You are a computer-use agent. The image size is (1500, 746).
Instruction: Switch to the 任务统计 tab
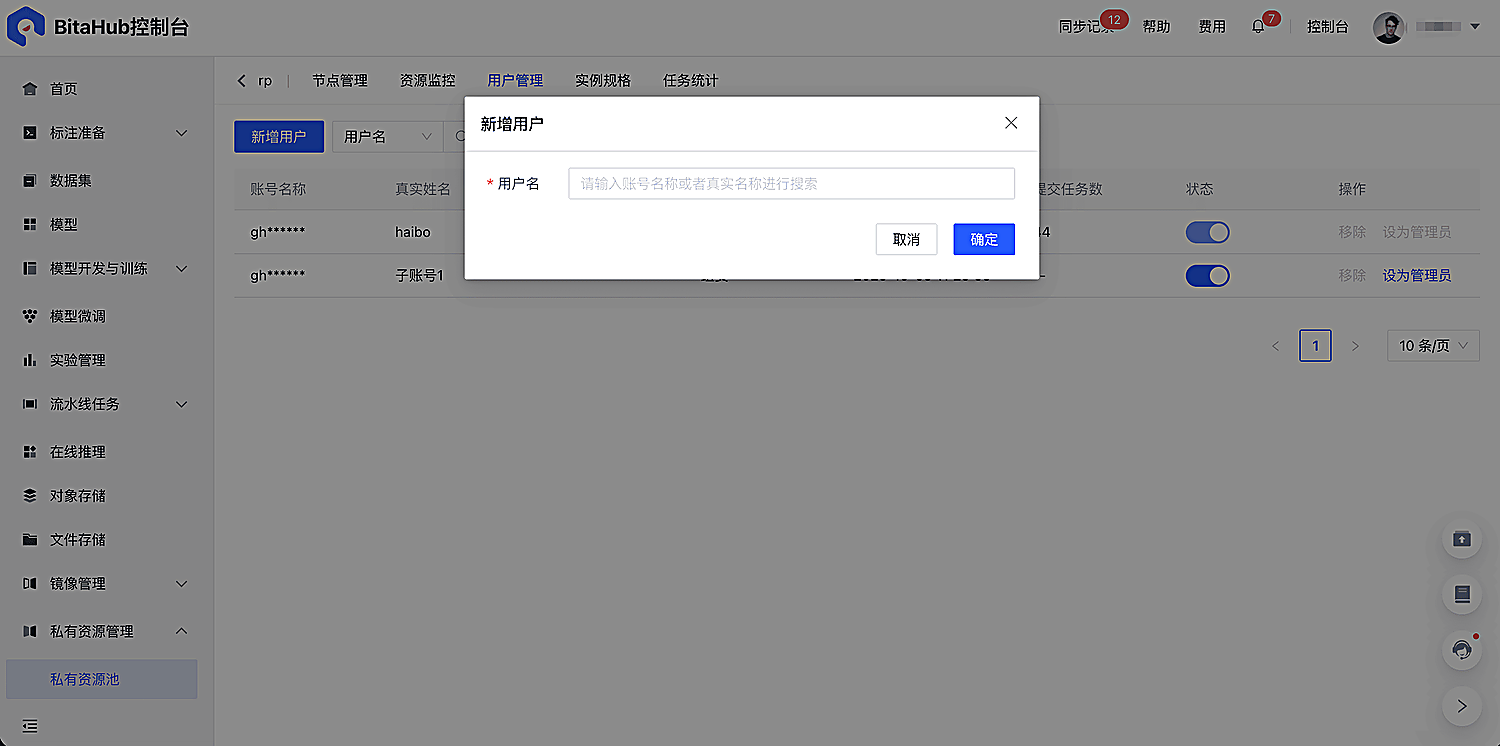tap(690, 81)
